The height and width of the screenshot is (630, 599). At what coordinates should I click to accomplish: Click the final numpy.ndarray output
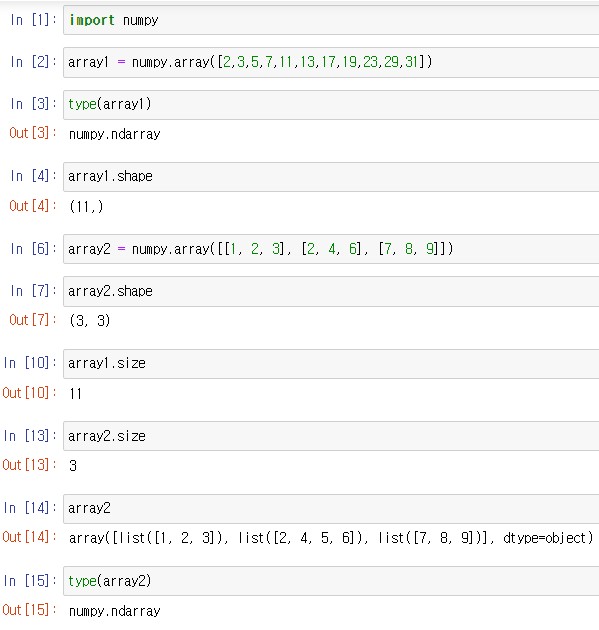(x=114, y=611)
